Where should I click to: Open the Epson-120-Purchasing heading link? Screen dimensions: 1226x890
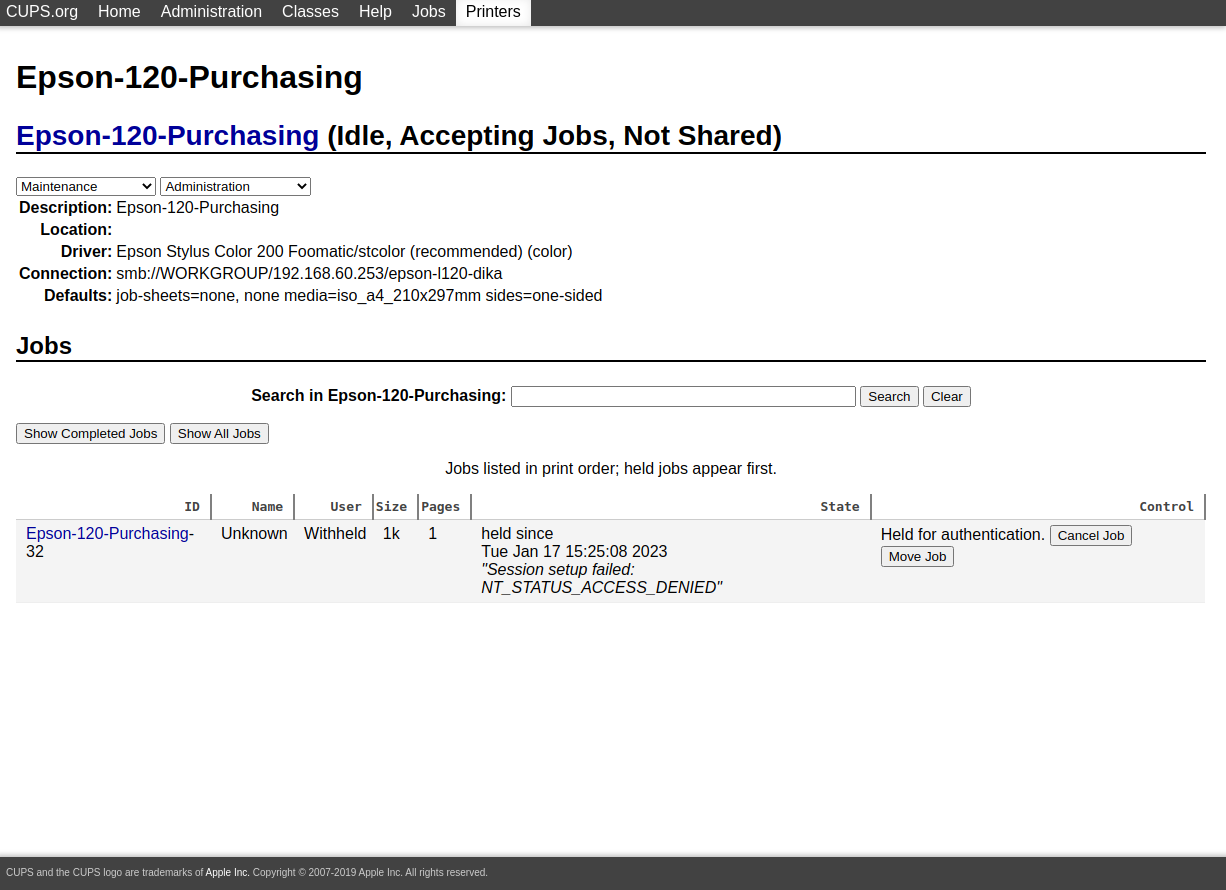pyautogui.click(x=167, y=136)
